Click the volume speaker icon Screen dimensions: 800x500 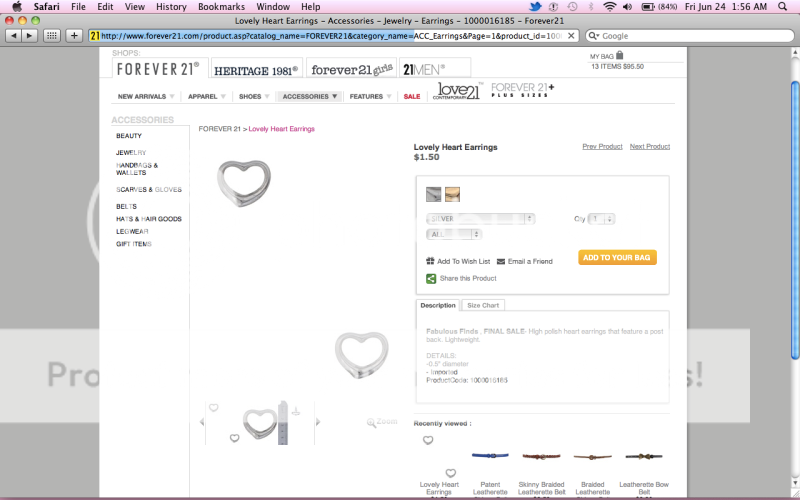[x=628, y=7]
